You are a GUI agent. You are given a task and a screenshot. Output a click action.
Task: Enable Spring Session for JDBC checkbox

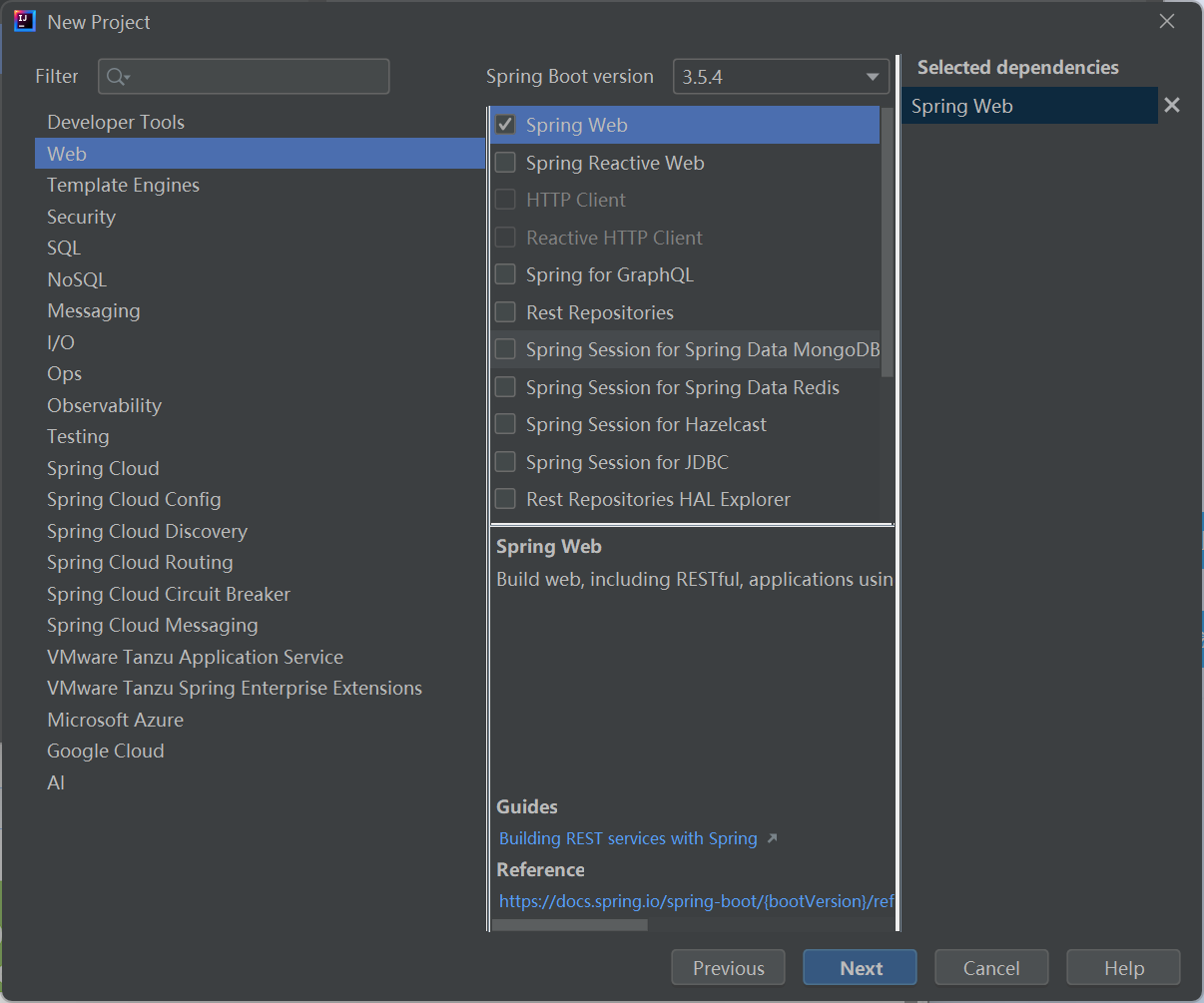(506, 462)
